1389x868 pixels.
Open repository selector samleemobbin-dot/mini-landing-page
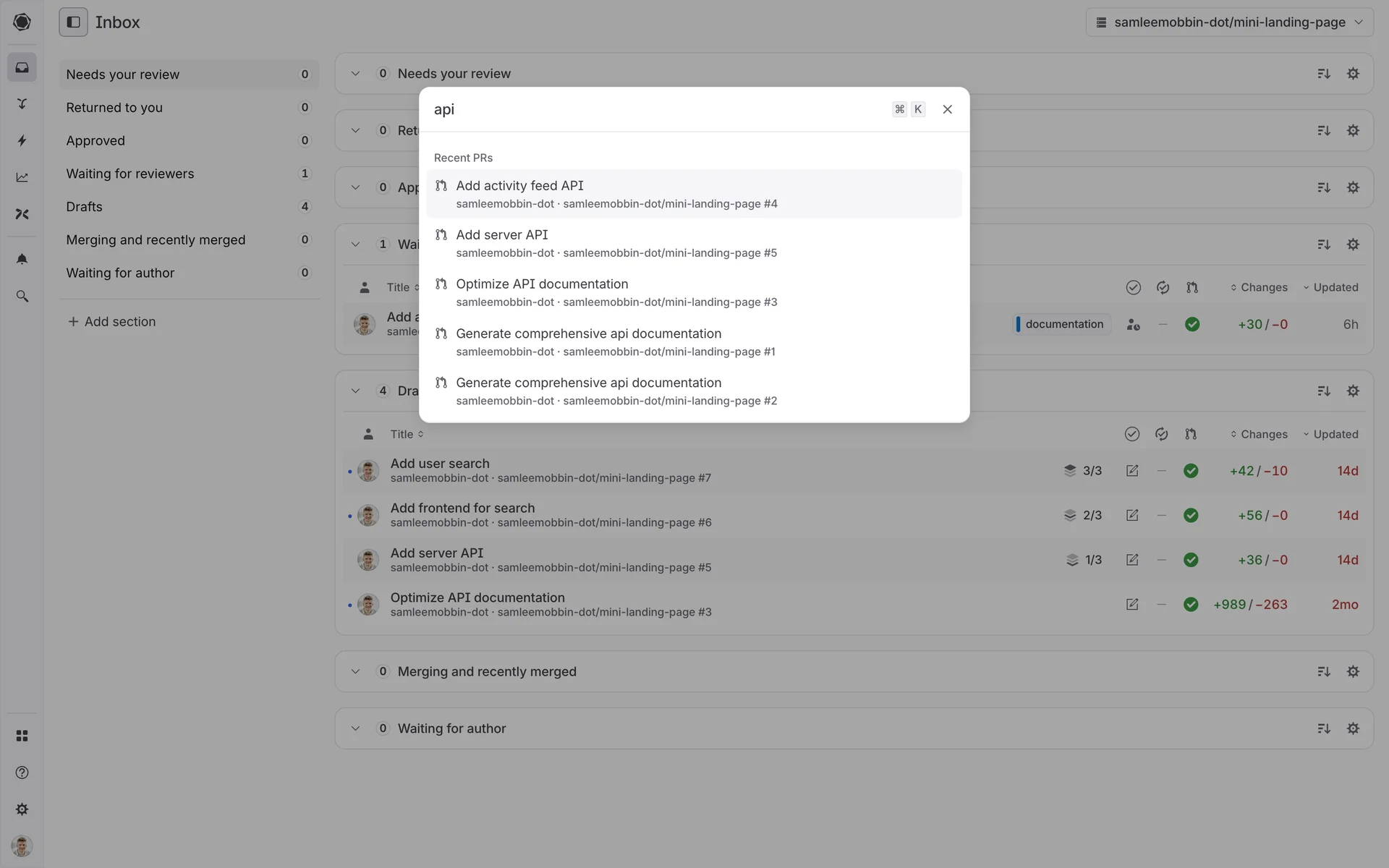[1229, 22]
